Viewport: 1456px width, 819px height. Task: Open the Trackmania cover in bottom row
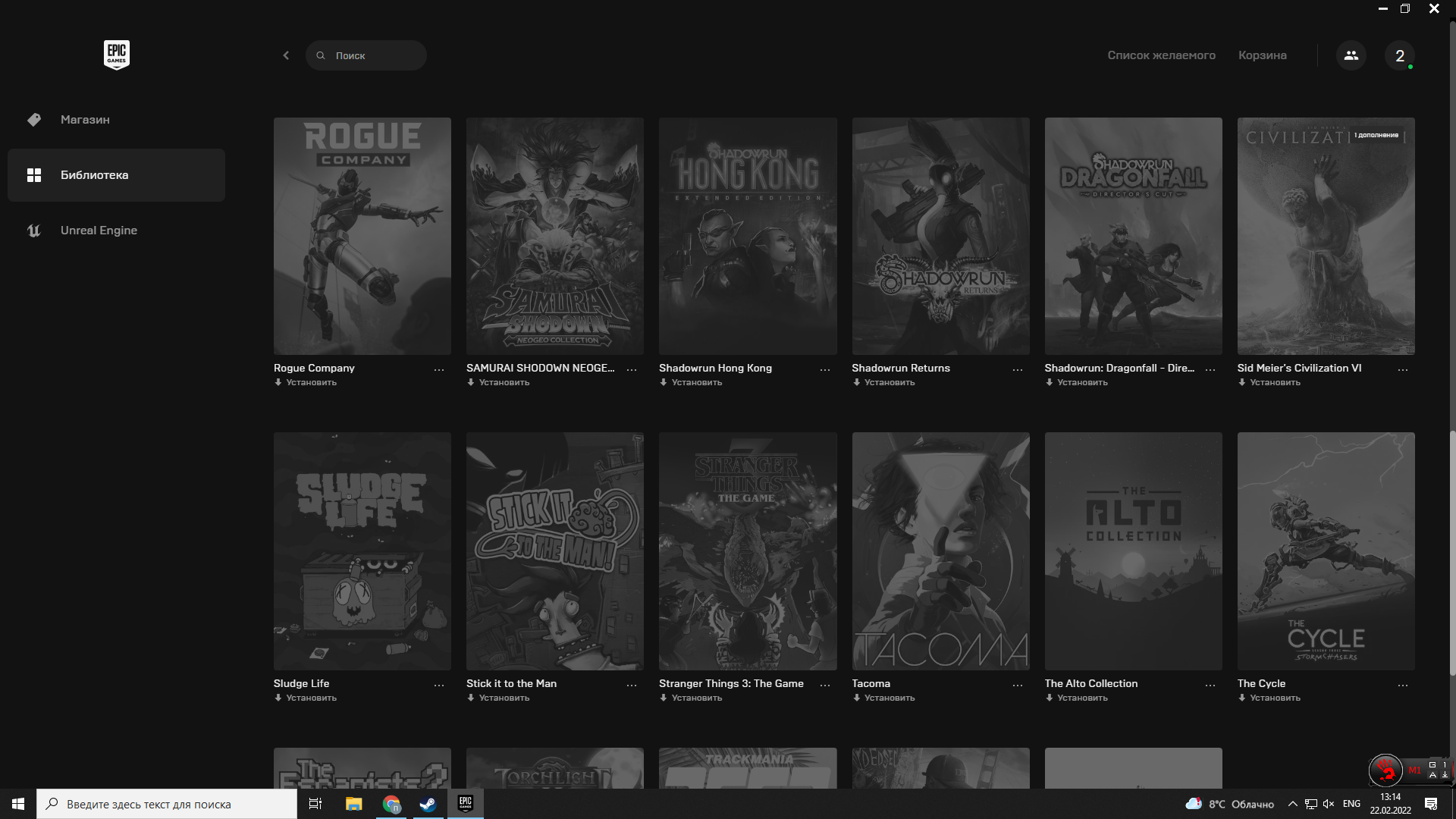tap(748, 768)
